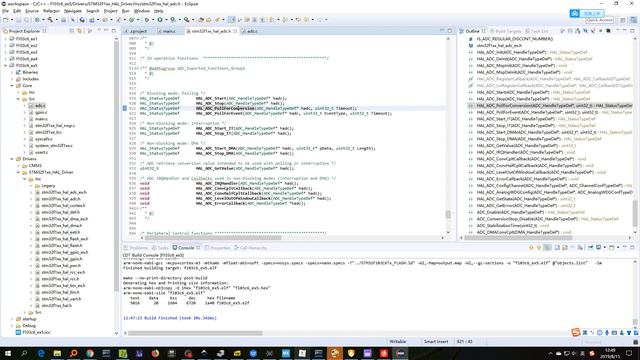Collapse the Drivers folder

(12, 159)
